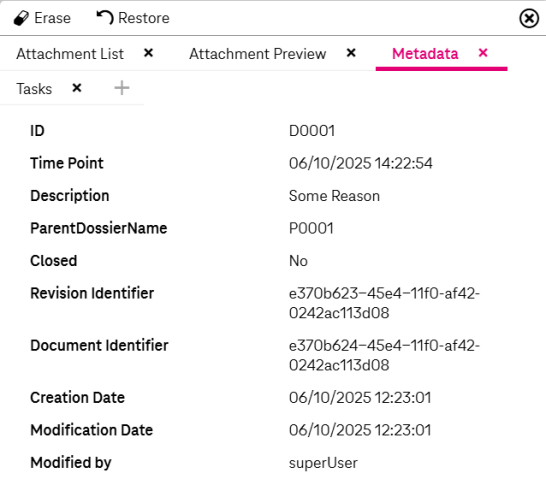
Task: Close the Attachment List tab
Action: 149,53
